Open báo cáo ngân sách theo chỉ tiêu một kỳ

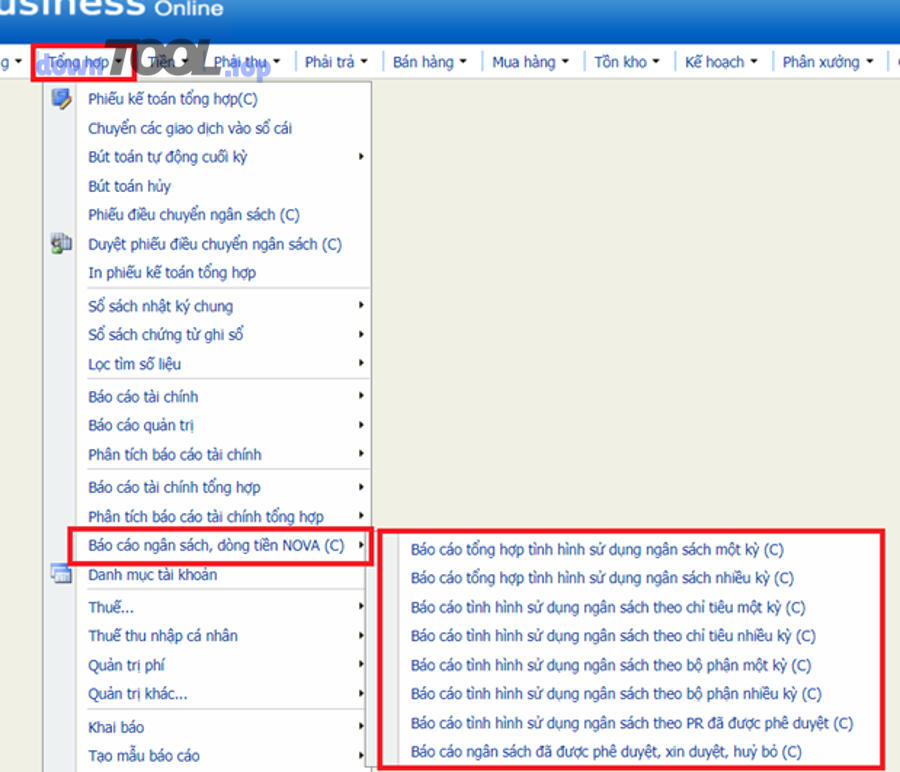pyautogui.click(x=608, y=607)
